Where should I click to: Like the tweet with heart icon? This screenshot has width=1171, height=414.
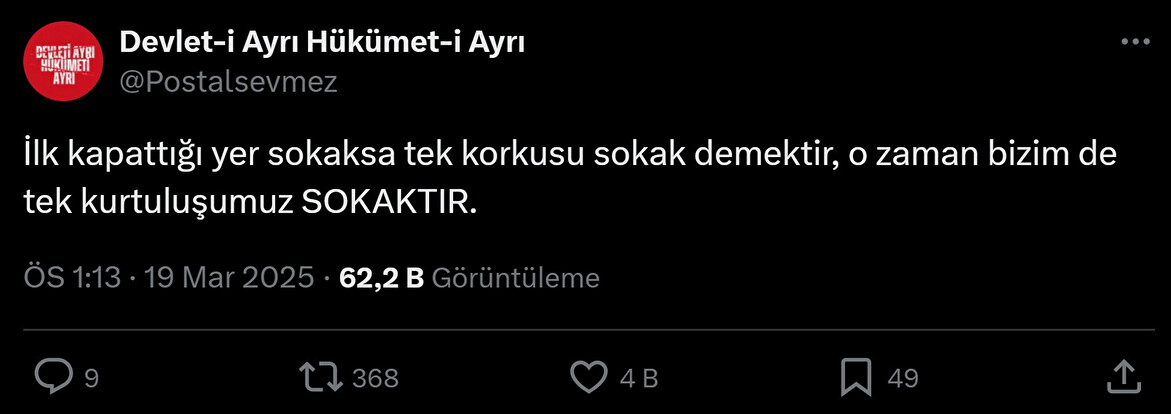point(588,377)
